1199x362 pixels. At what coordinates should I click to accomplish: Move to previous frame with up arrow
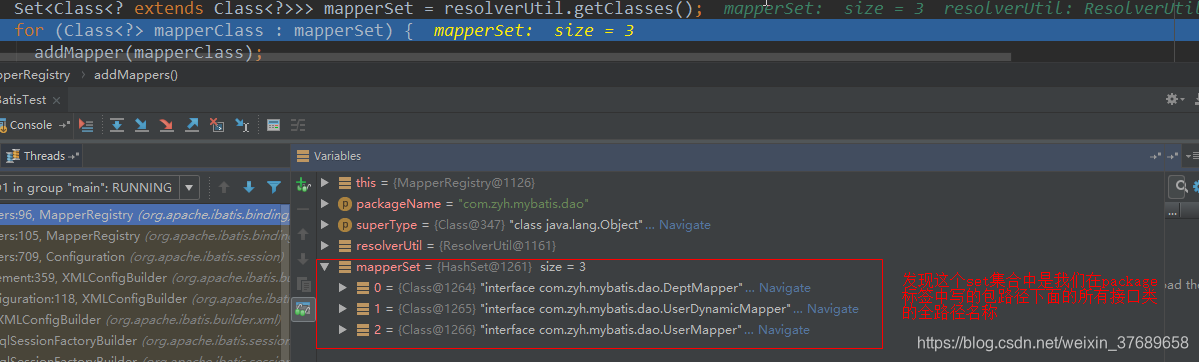(224, 187)
